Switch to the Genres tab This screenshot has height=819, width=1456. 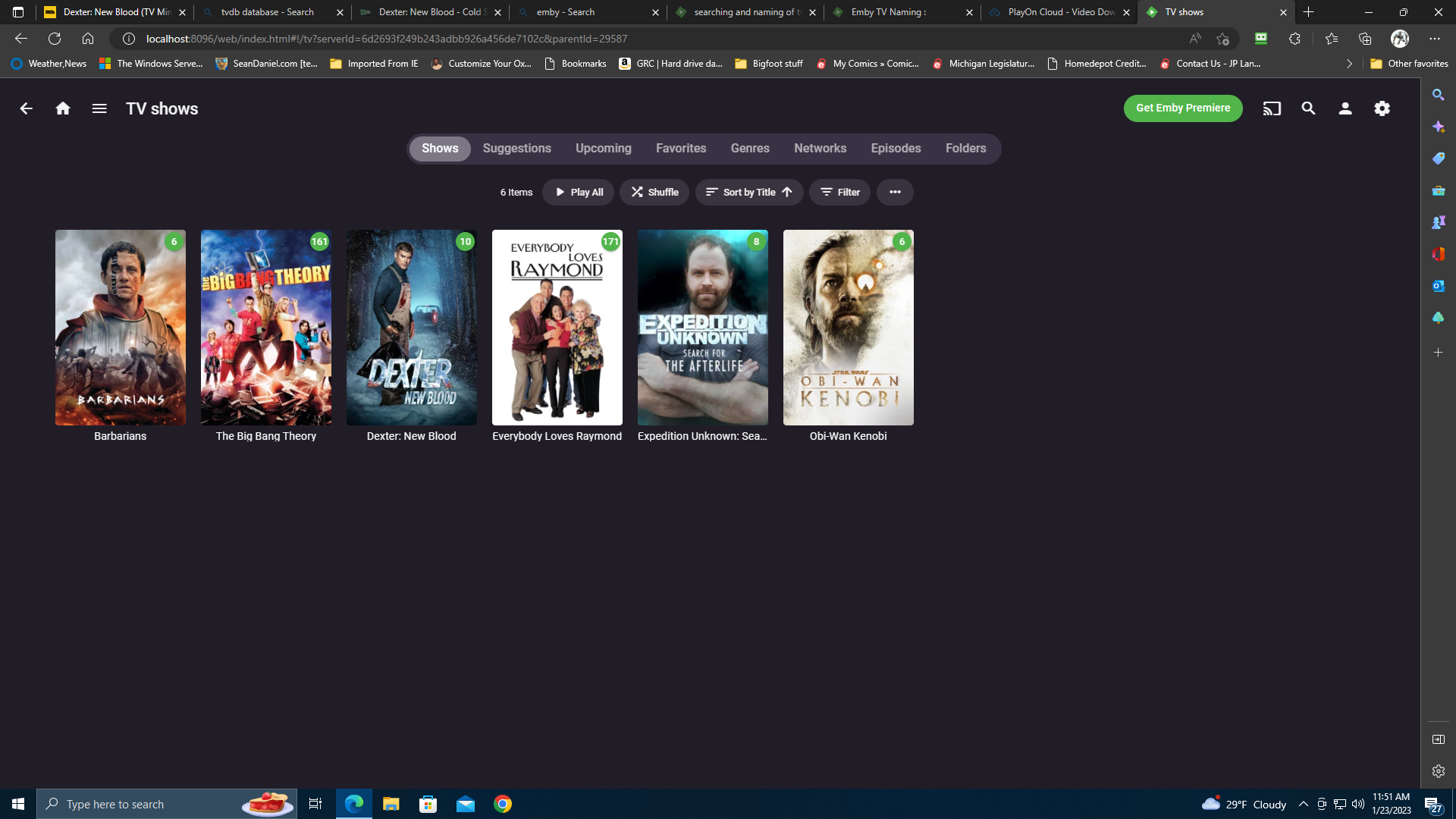tap(750, 149)
